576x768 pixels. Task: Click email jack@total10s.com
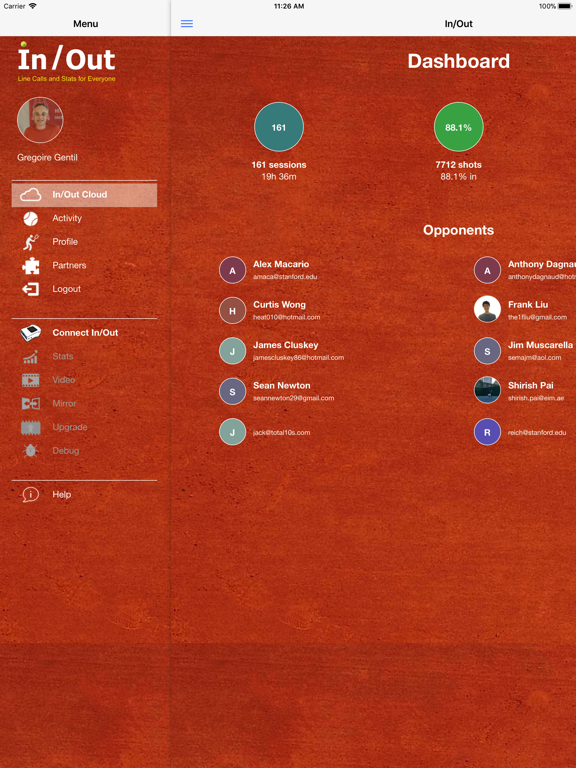point(281,432)
